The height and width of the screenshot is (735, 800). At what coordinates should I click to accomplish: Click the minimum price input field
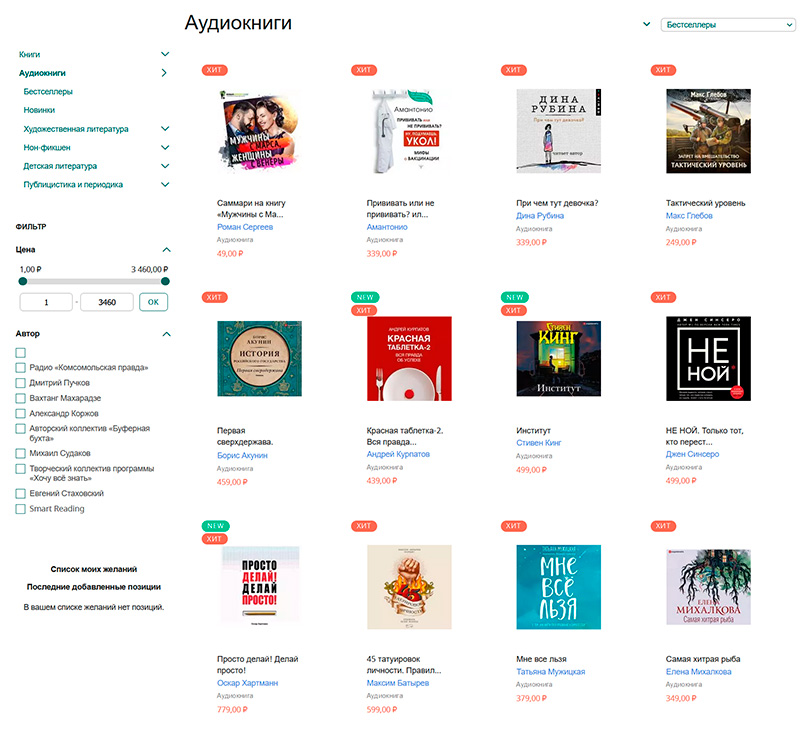(x=46, y=301)
